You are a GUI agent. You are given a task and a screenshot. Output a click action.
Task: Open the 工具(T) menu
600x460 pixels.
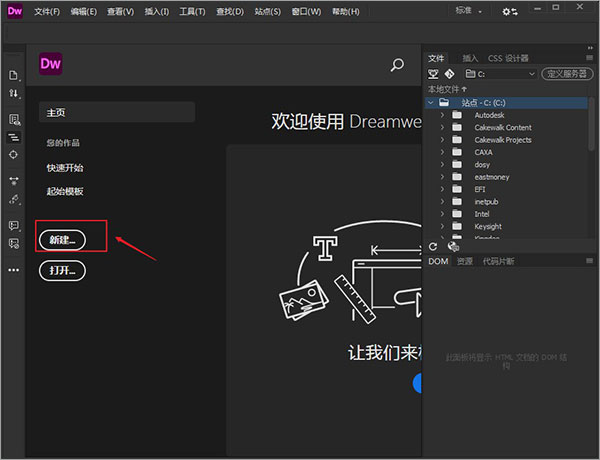click(192, 12)
